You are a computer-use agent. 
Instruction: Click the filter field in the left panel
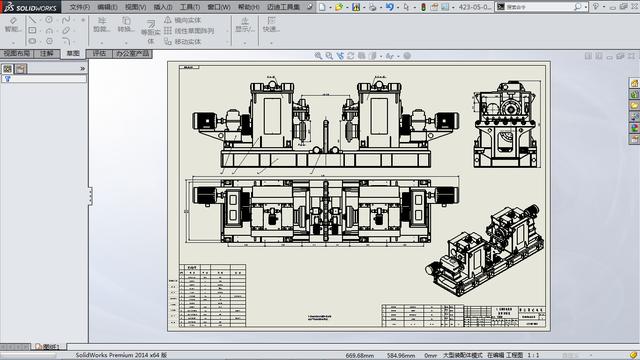coord(44,79)
